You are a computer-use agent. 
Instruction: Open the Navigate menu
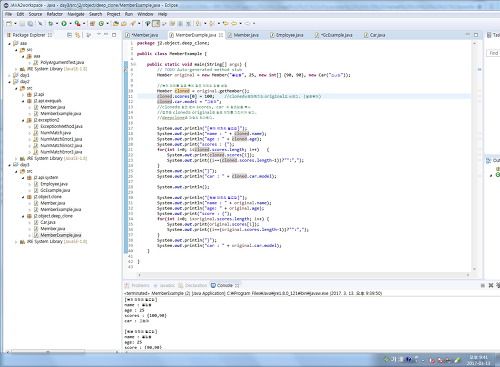tap(76, 14)
